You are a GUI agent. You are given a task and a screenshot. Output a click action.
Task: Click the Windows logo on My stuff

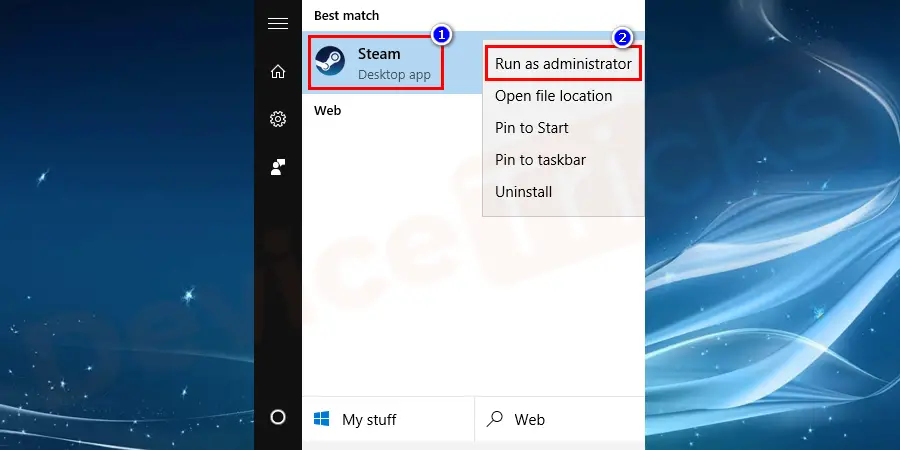(x=321, y=420)
